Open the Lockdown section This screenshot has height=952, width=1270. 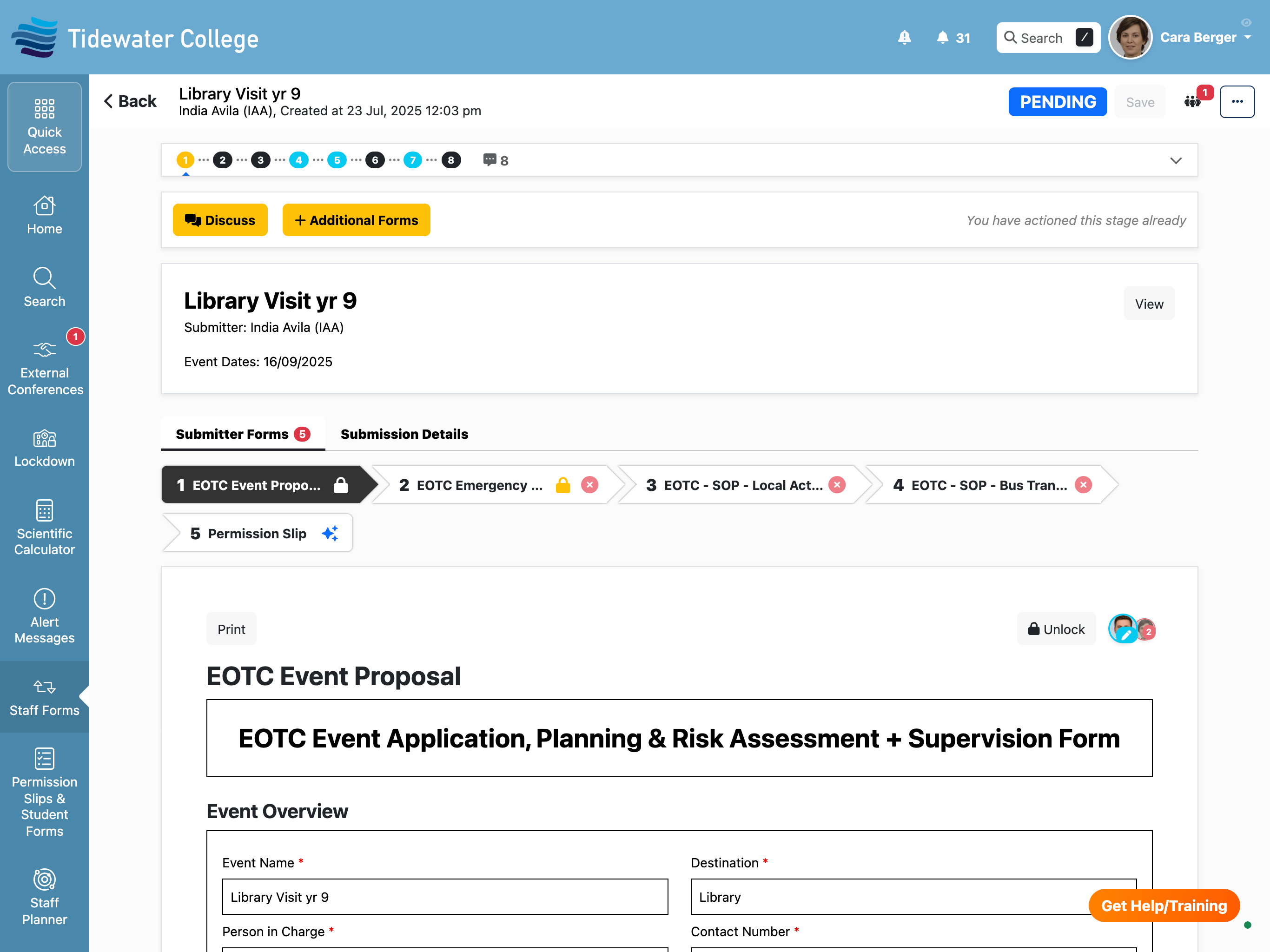44,448
